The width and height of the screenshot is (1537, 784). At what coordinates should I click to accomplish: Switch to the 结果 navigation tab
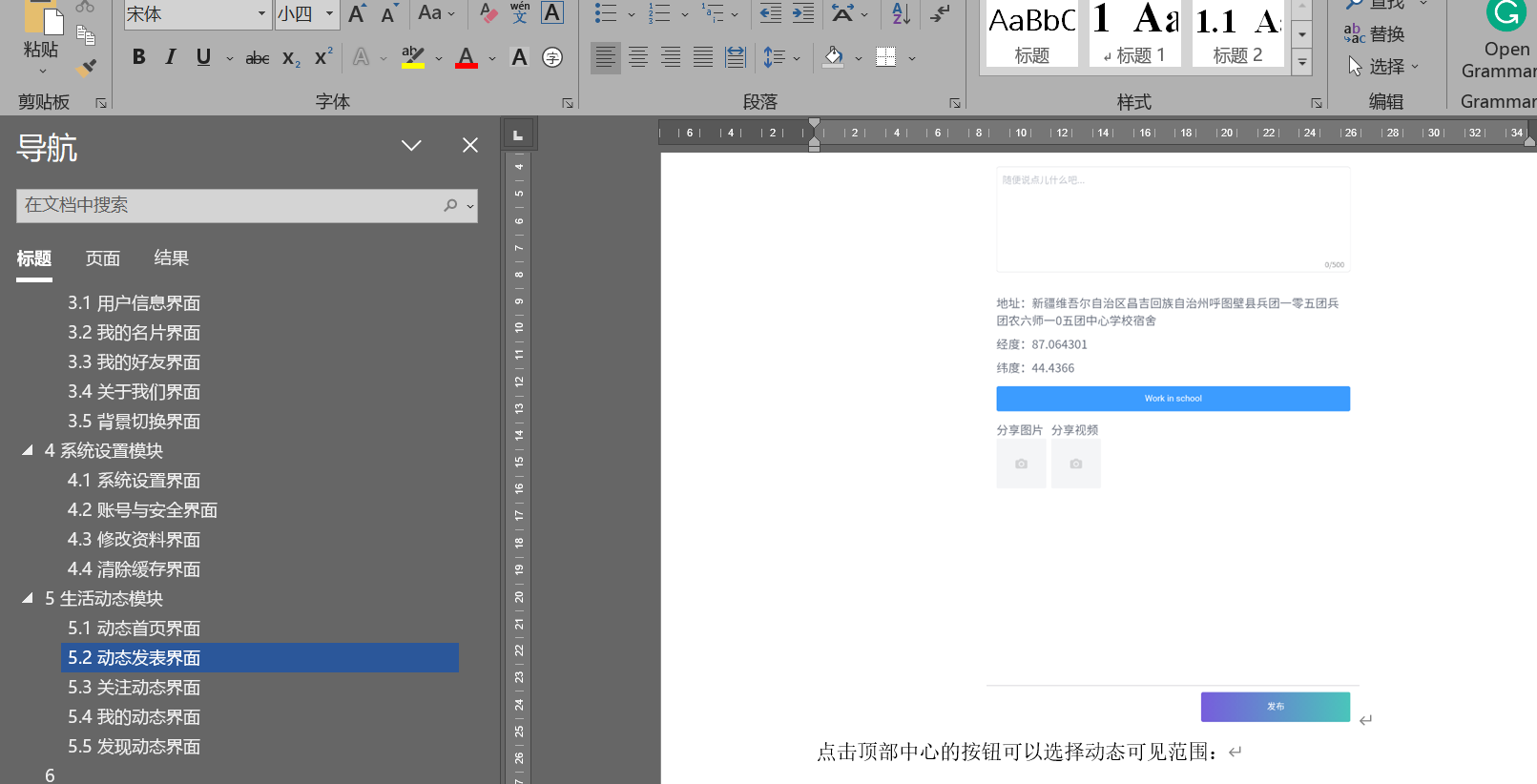[x=171, y=258]
